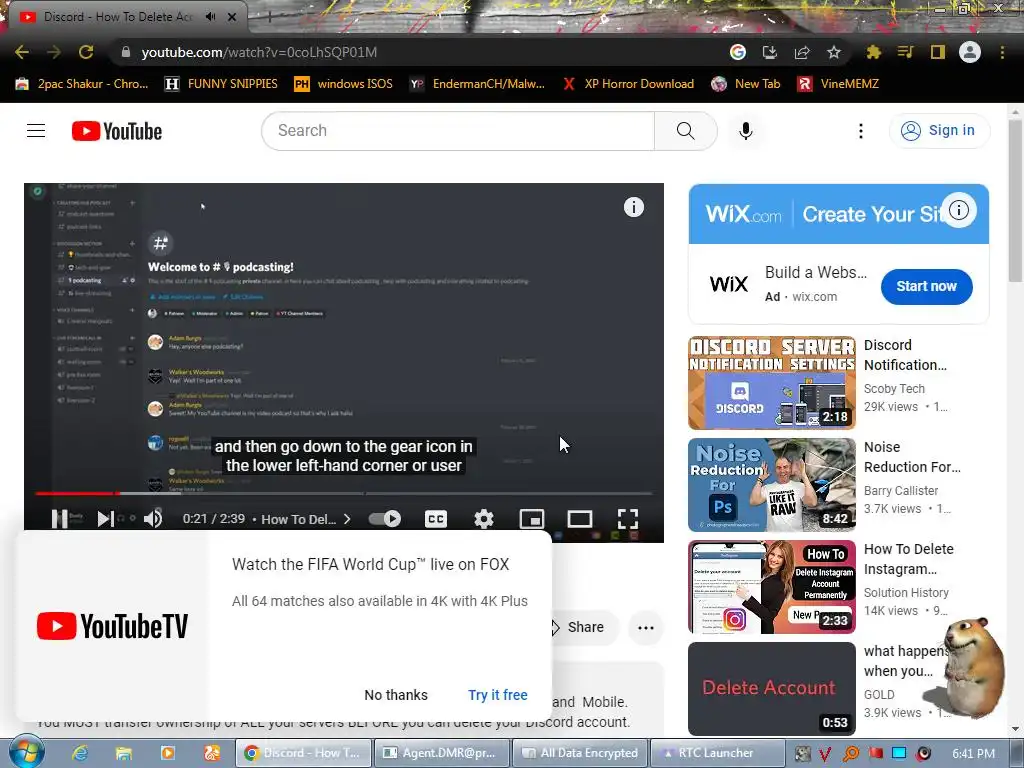
Task: Open Discord Server Notification Settings thumbnail
Action: coord(771,383)
